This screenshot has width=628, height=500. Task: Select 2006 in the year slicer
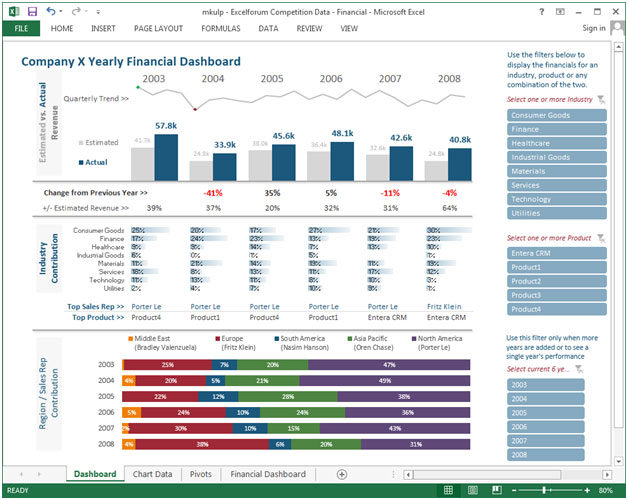545,427
